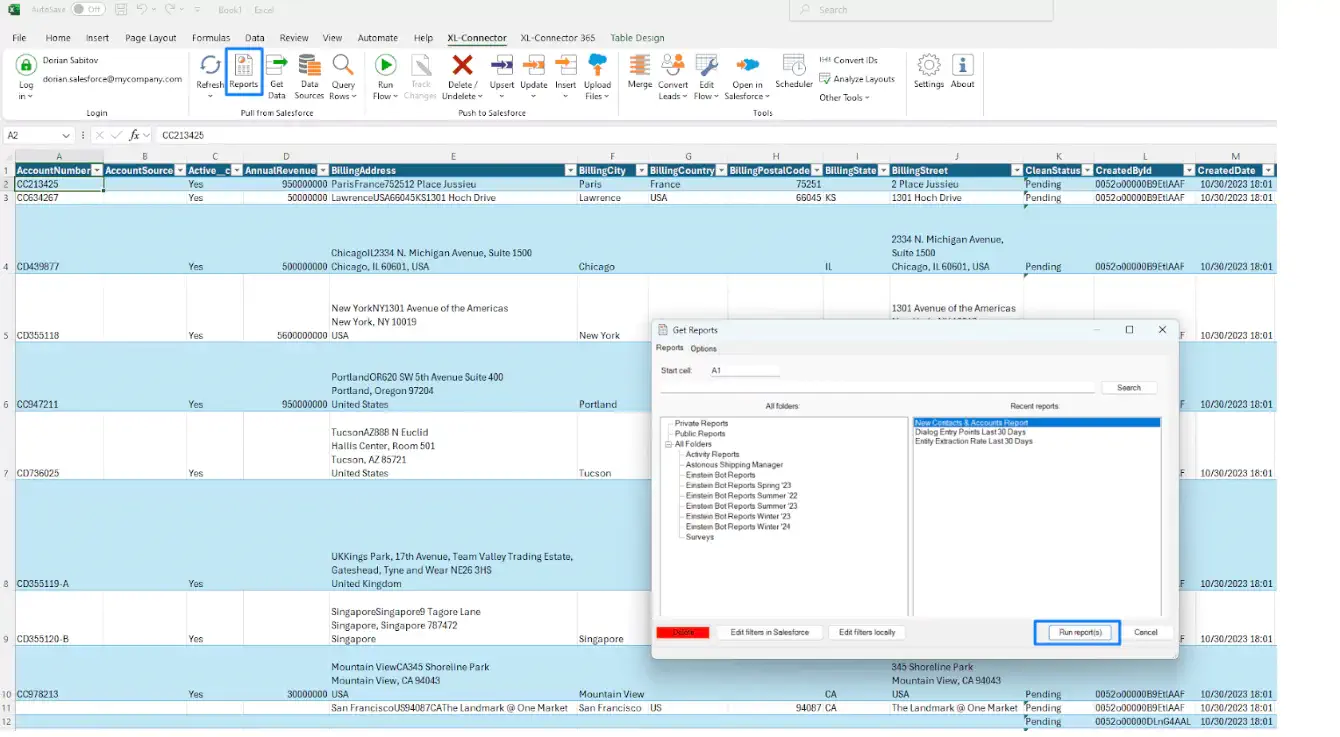Open the AccountNumber column filter dropdown

click(x=97, y=171)
